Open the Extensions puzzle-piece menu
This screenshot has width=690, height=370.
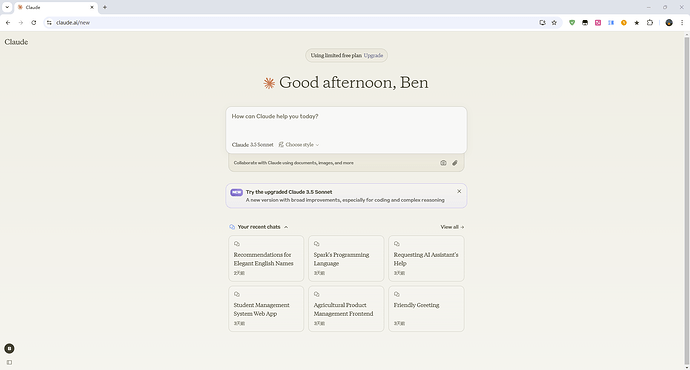click(650, 22)
